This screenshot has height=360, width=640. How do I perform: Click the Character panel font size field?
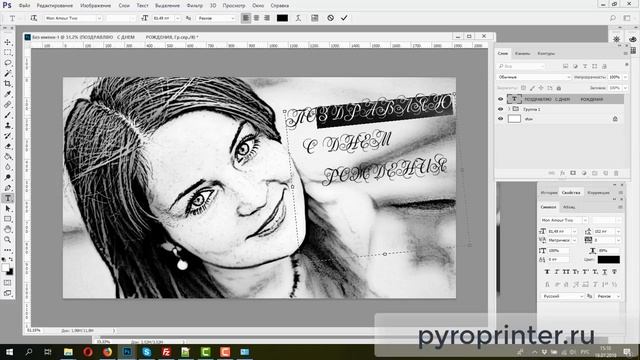pos(559,231)
